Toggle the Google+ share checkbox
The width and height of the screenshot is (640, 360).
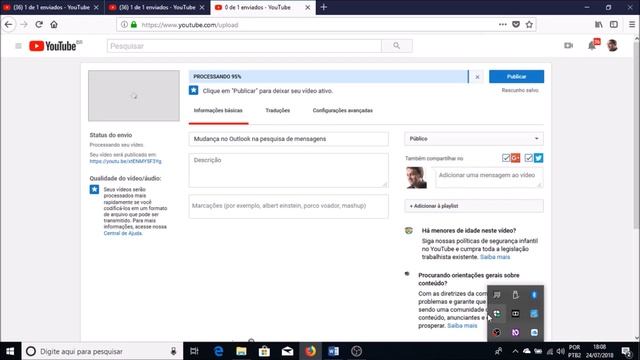506,158
